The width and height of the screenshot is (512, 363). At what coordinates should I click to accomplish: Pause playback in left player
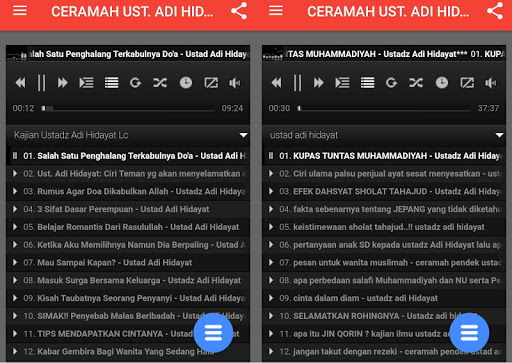tap(41, 83)
